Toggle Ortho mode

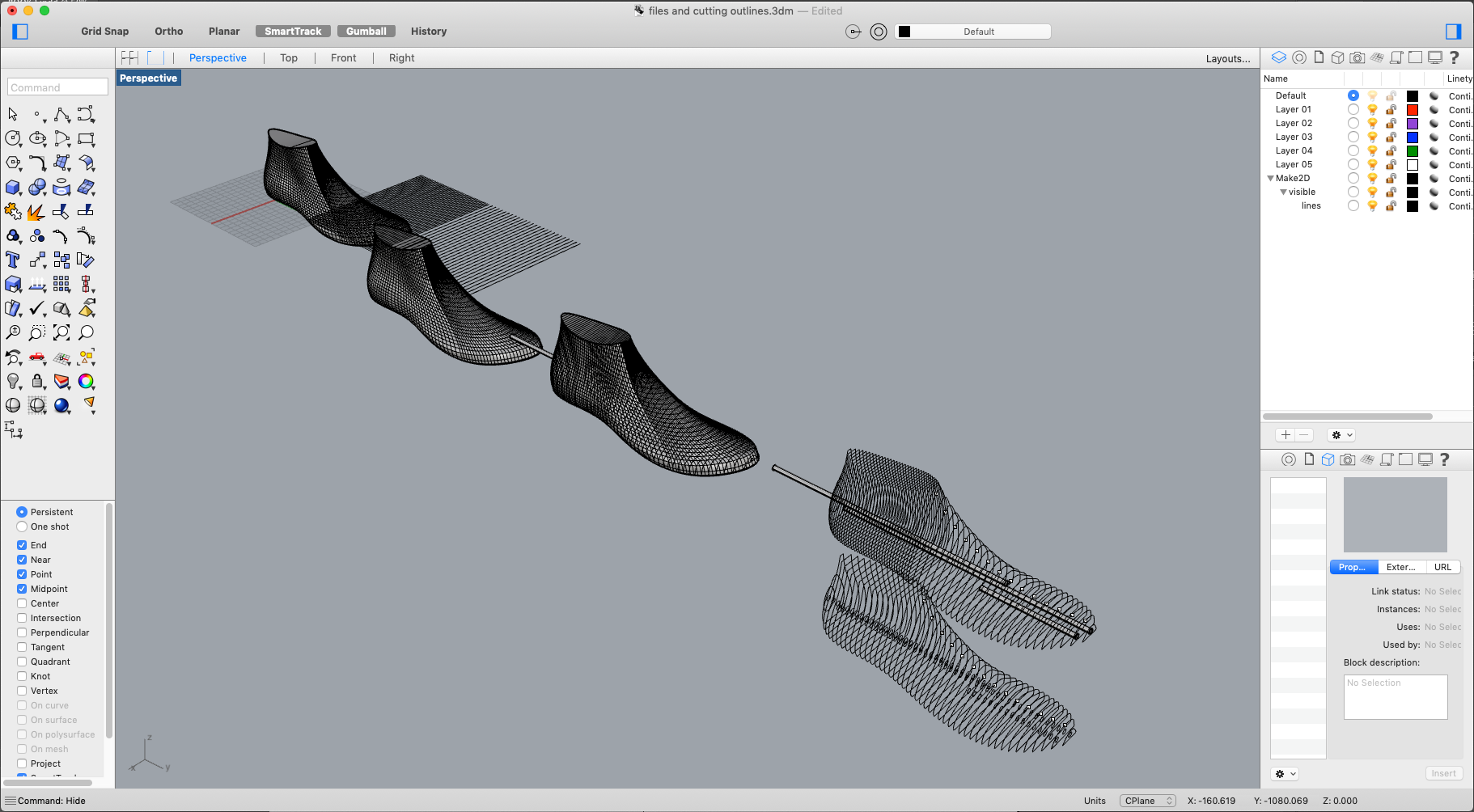[169, 32]
